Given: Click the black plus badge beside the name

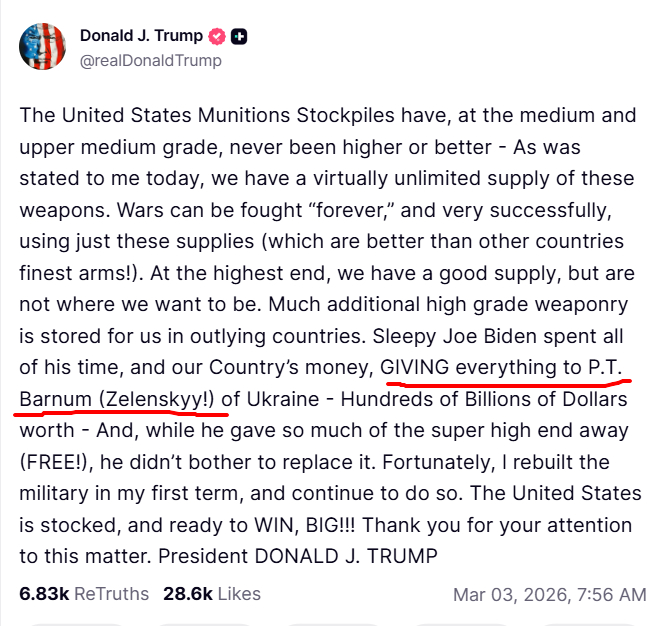Looking at the screenshot, I should pos(239,37).
